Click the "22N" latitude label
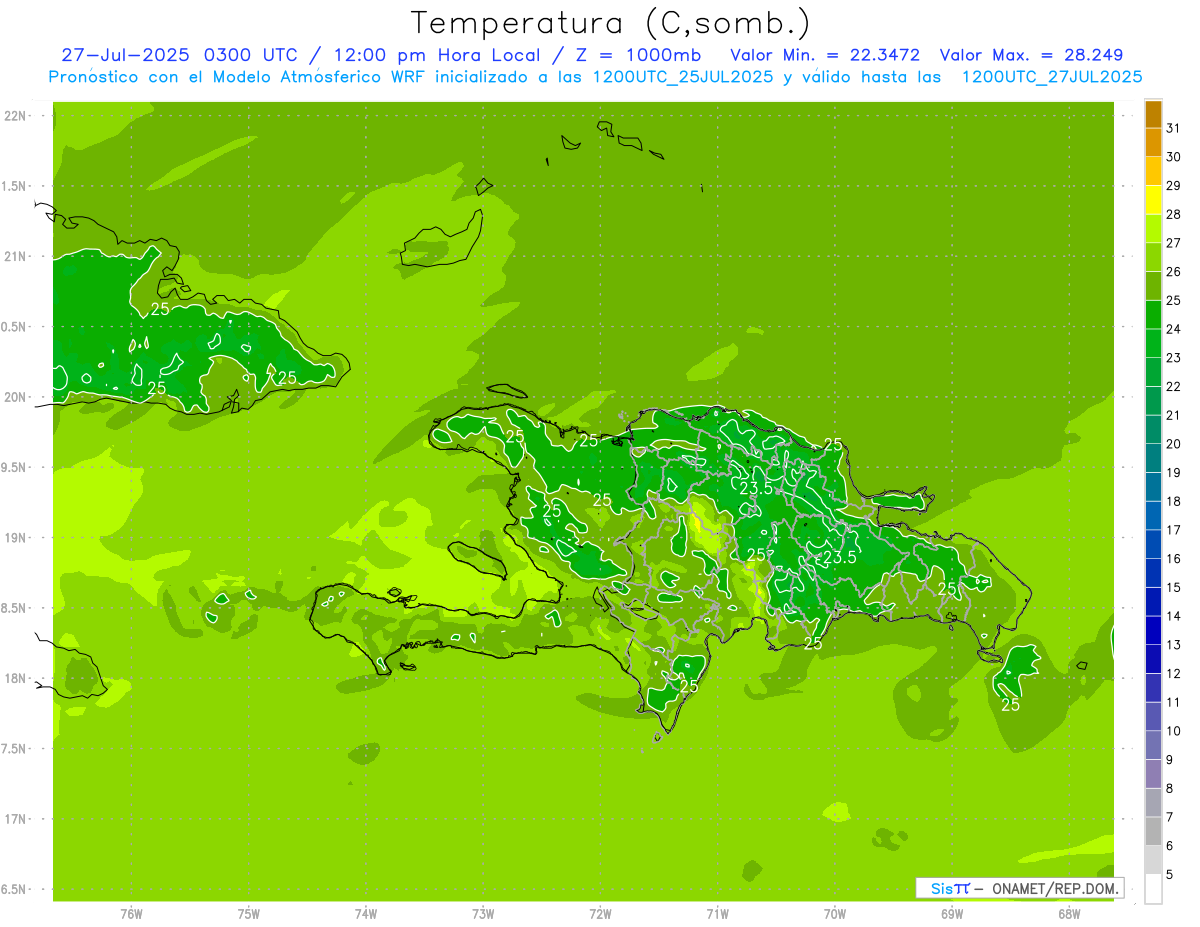The image size is (1200, 927). 16,116
